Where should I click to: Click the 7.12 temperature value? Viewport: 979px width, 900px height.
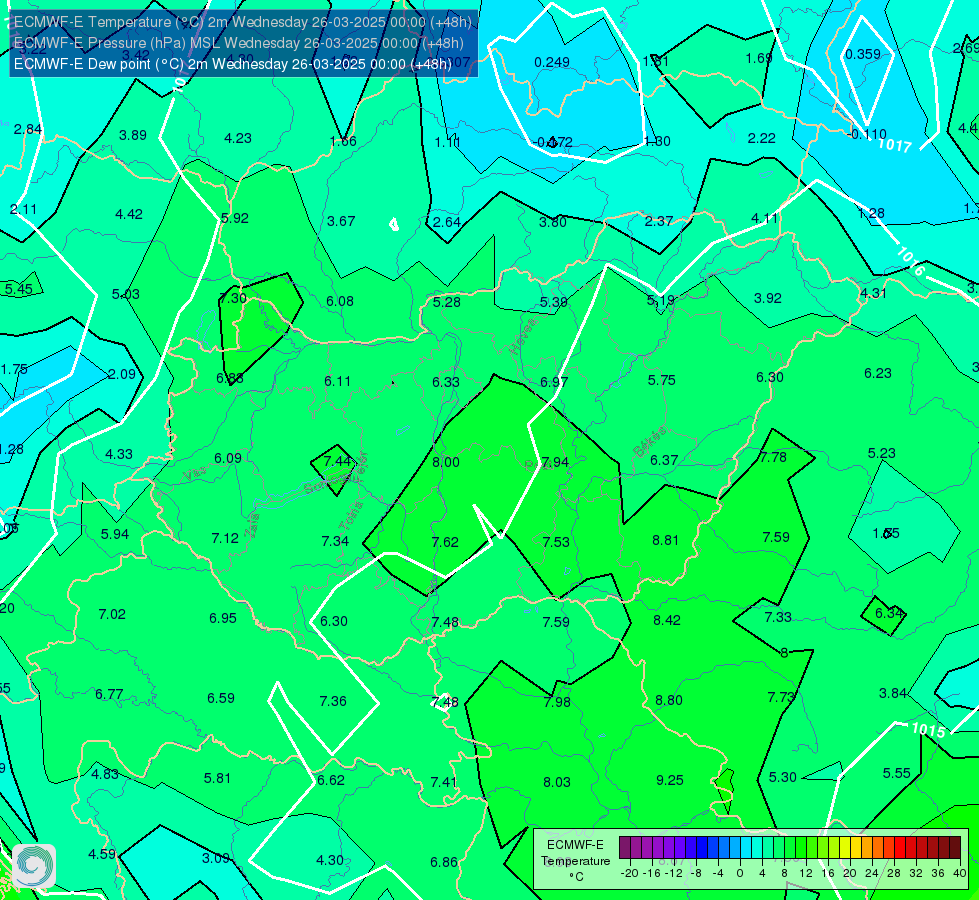coord(225,538)
